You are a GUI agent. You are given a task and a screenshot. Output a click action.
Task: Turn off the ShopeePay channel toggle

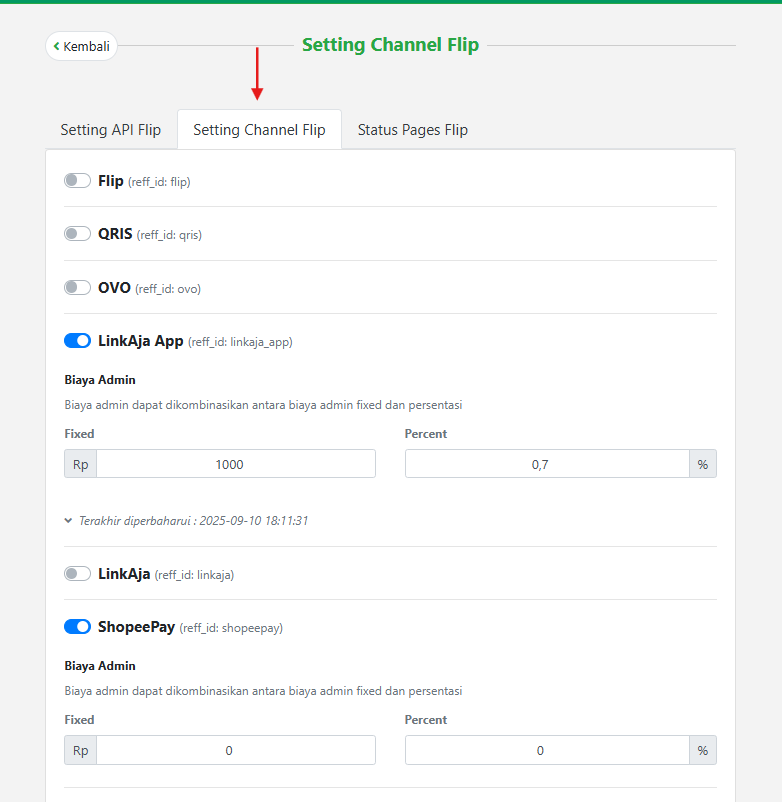pos(77,627)
